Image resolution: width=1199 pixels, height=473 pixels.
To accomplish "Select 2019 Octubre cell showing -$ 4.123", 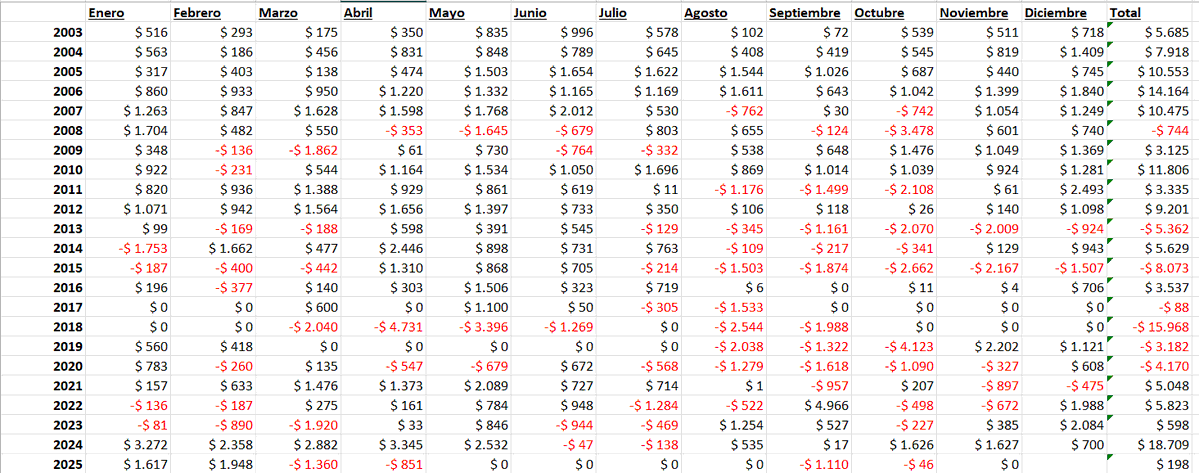I will coord(895,347).
